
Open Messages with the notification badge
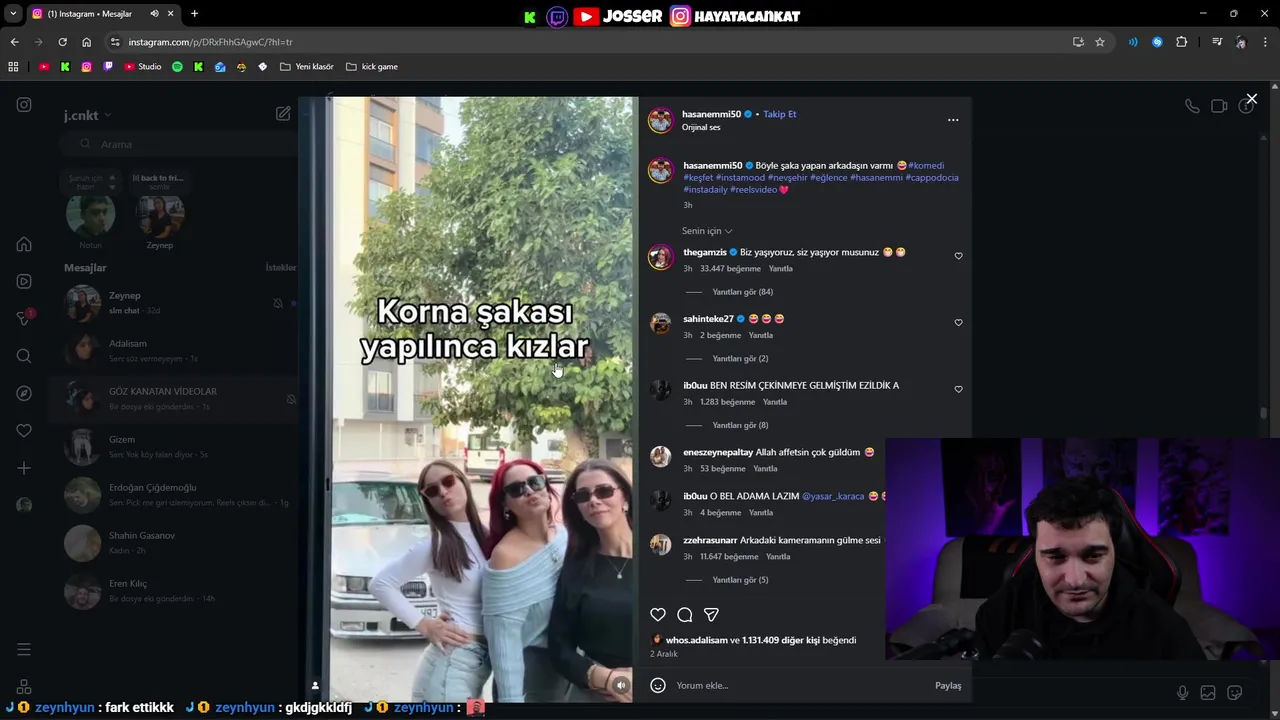click(25, 318)
